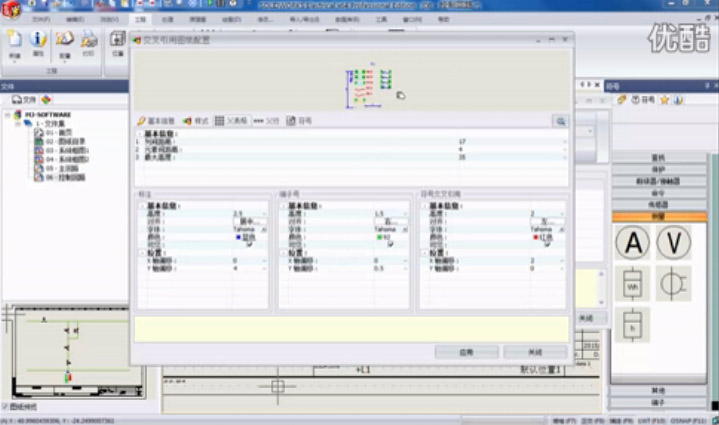Click the SolidWorks Electrical application logo button
The height and width of the screenshot is (425, 719).
click(11, 9)
